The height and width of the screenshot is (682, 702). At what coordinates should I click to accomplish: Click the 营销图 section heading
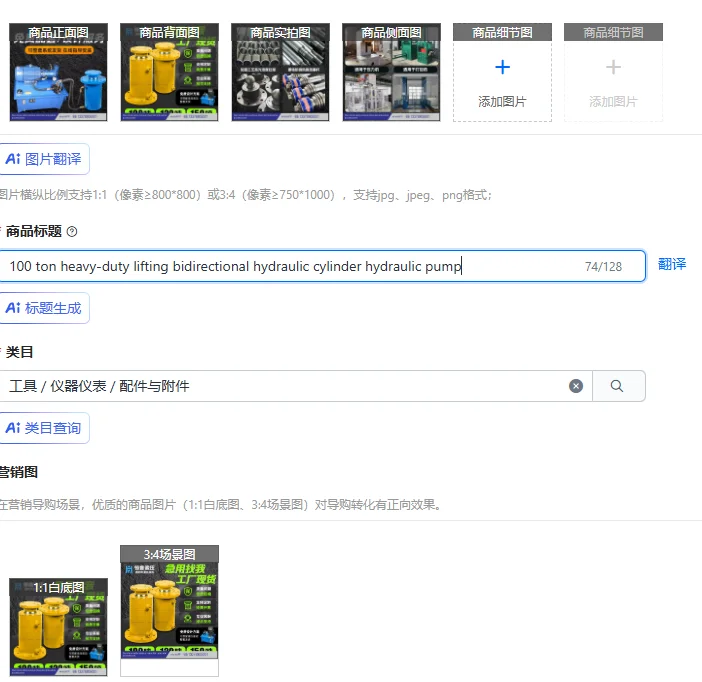pos(19,472)
